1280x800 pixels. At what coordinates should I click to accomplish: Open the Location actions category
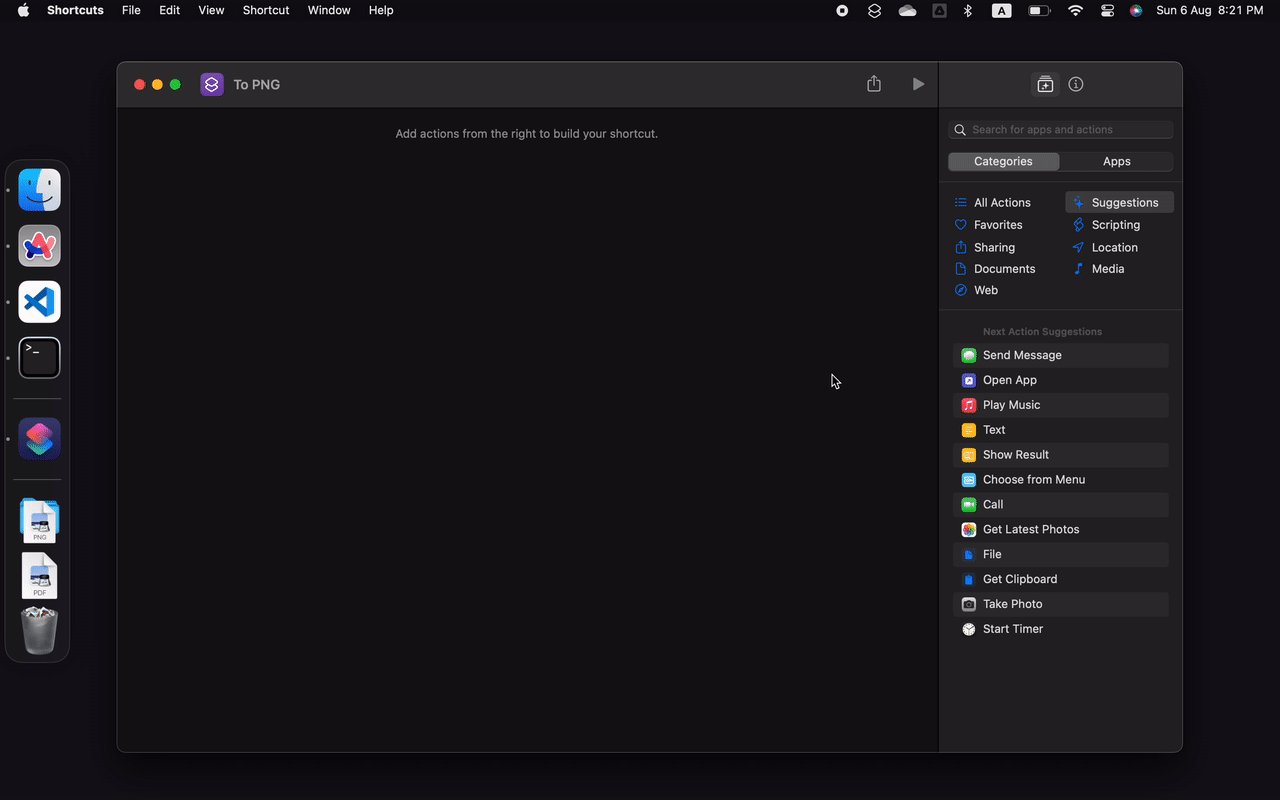(x=1112, y=247)
